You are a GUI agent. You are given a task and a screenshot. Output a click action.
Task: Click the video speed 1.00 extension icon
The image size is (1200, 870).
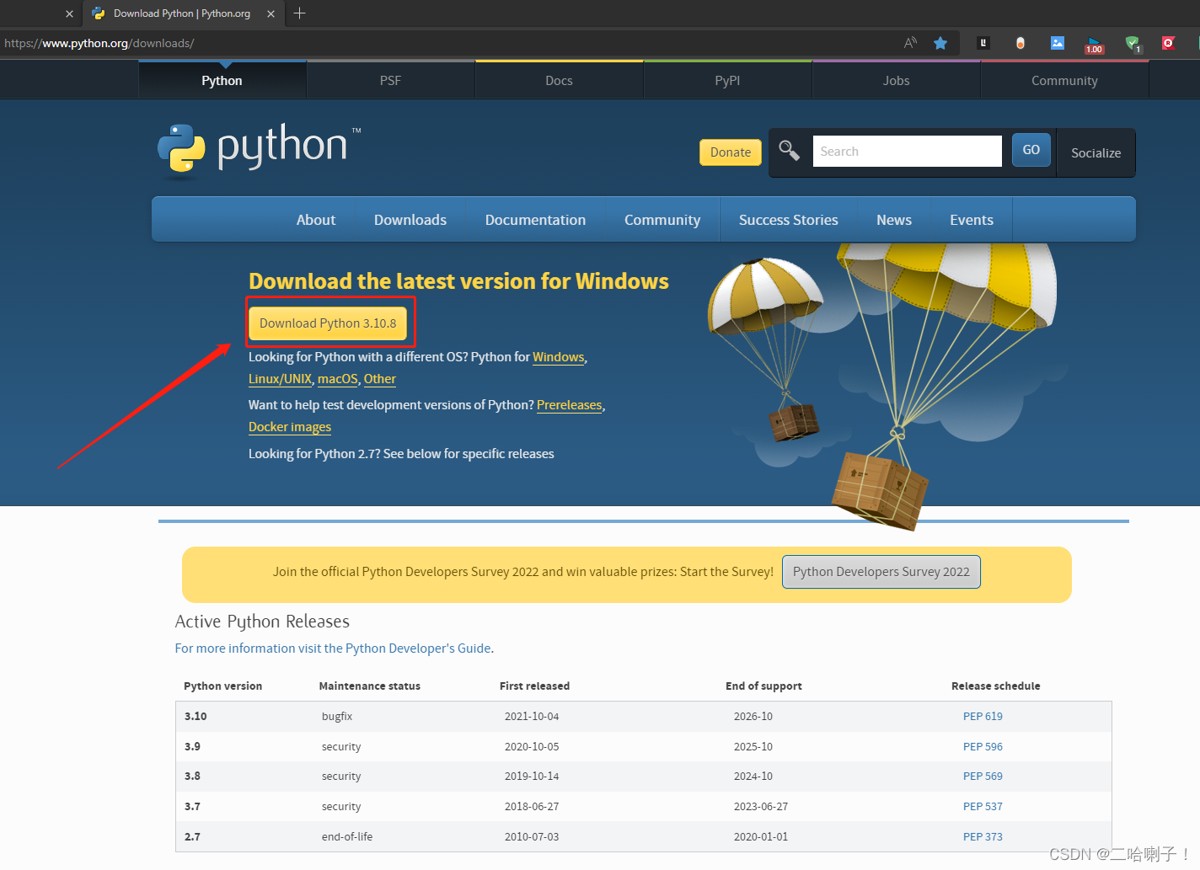click(x=1094, y=44)
